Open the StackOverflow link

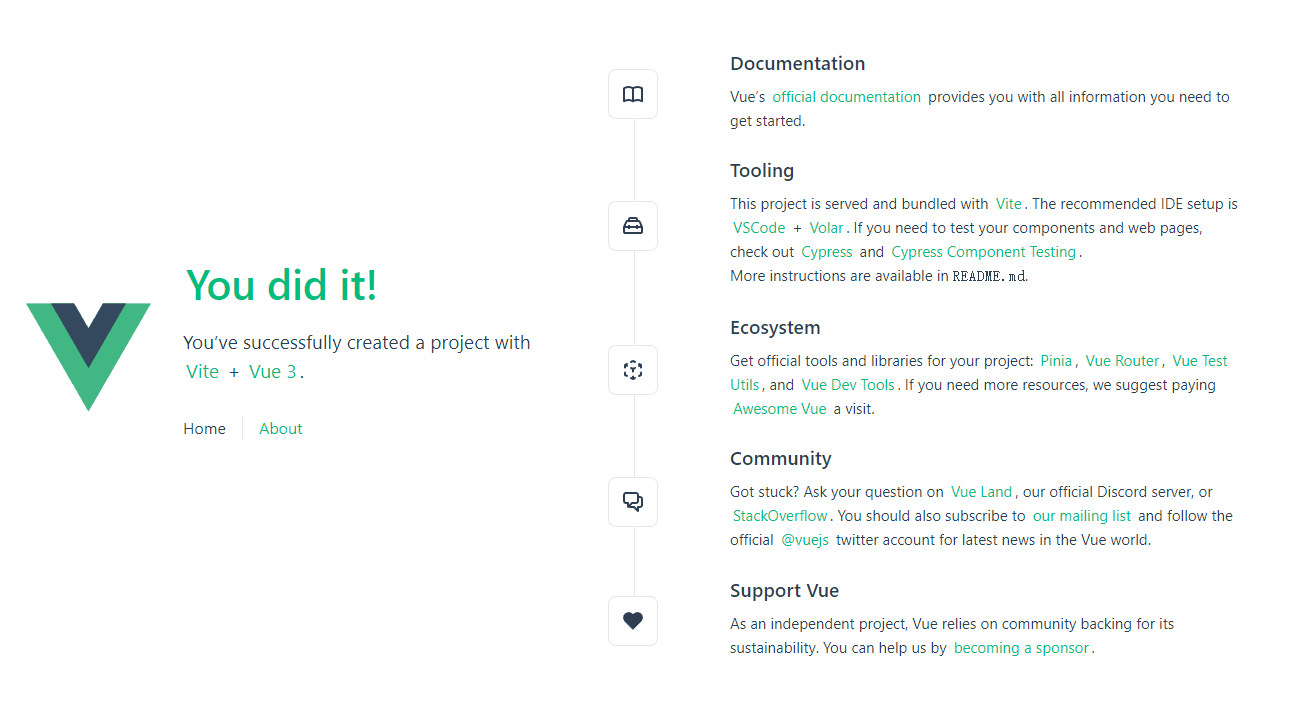pyautogui.click(x=780, y=516)
